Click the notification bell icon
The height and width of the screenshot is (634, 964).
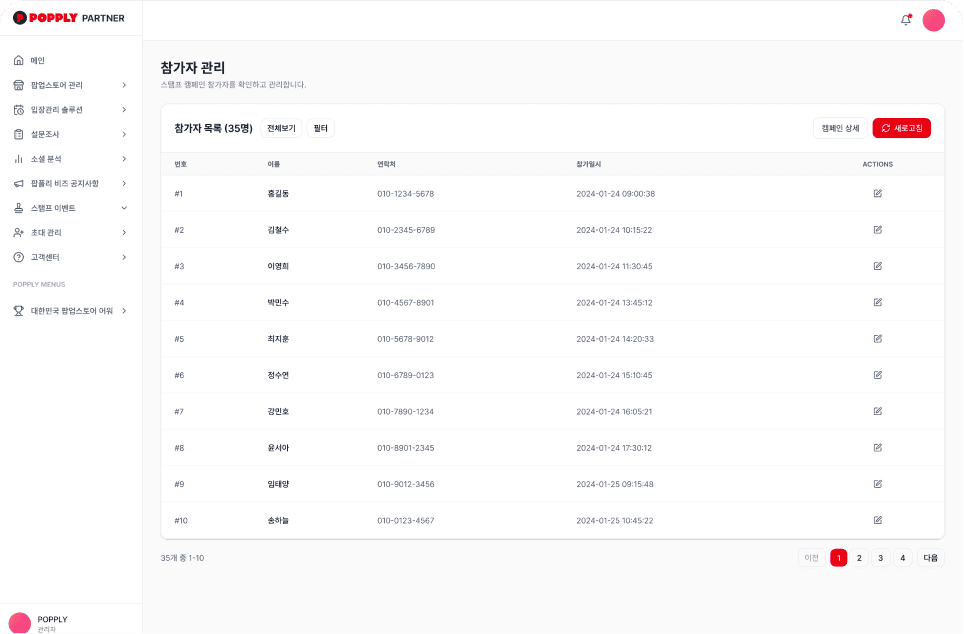905,19
